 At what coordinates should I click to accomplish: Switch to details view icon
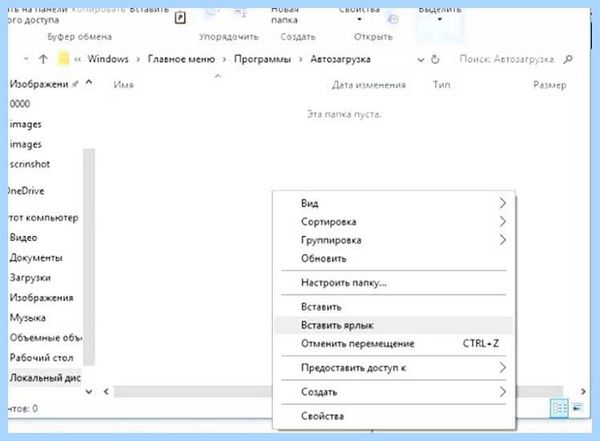pyautogui.click(x=559, y=408)
